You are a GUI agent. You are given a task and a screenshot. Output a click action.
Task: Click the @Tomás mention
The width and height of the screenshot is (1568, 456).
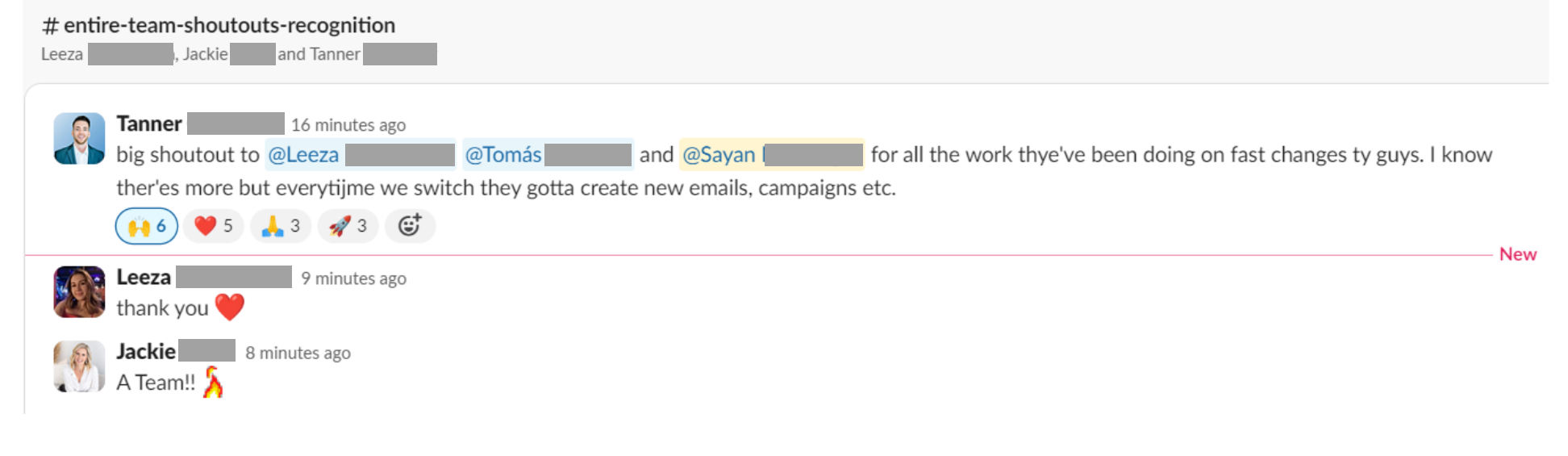[548, 154]
